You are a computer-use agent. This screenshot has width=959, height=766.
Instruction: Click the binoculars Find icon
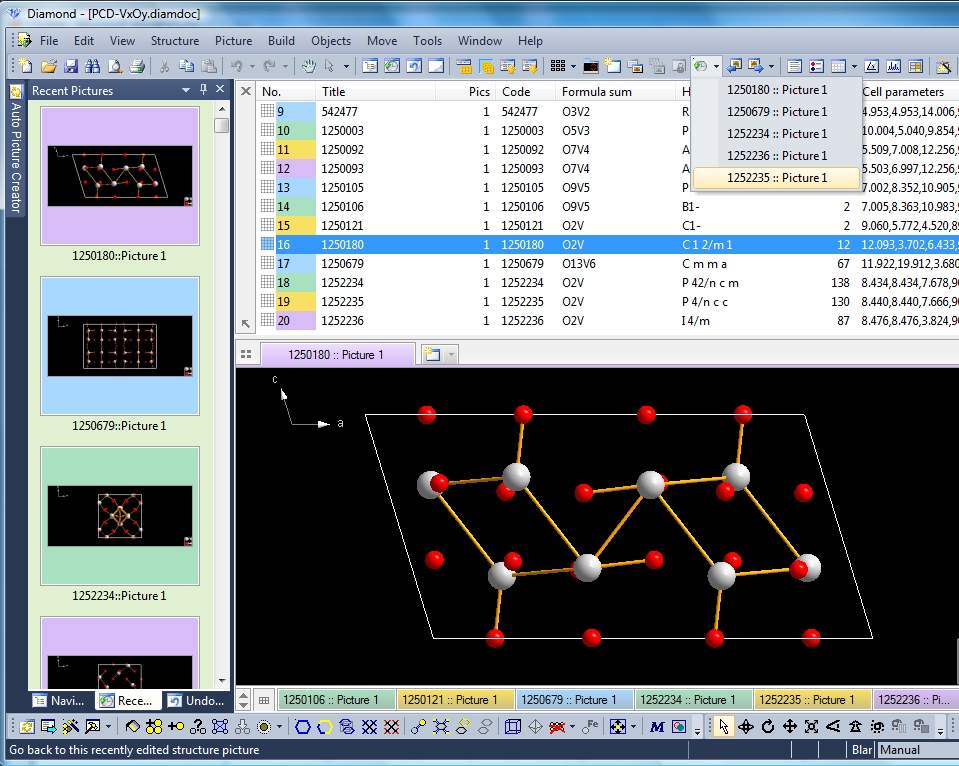pos(92,66)
